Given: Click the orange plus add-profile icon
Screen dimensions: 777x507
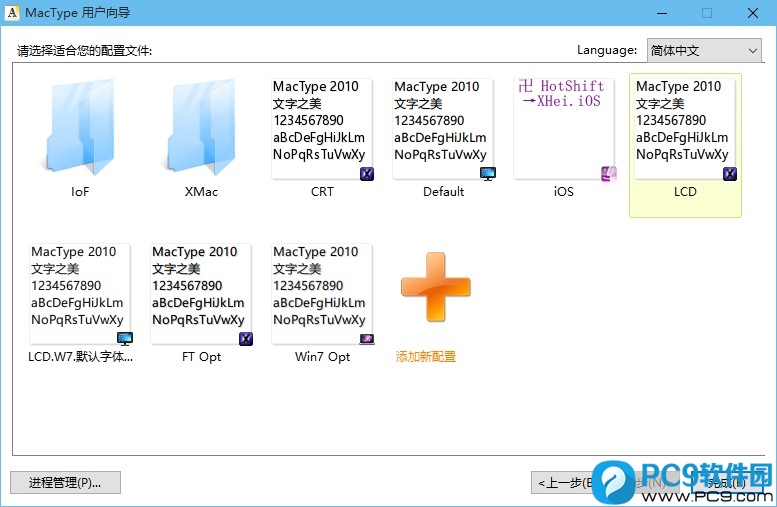Looking at the screenshot, I should click(436, 286).
